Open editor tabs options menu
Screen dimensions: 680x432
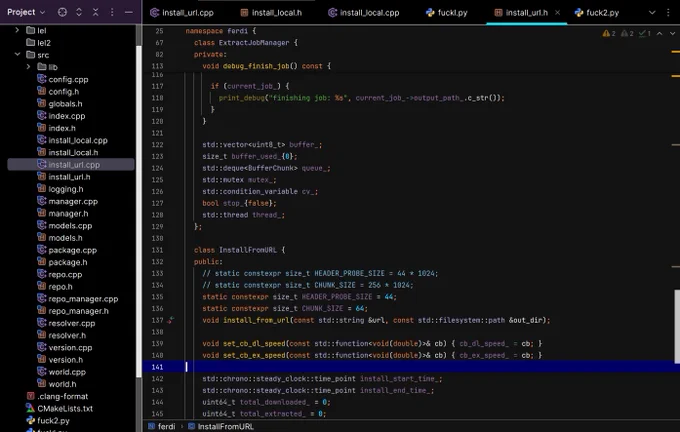click(668, 13)
